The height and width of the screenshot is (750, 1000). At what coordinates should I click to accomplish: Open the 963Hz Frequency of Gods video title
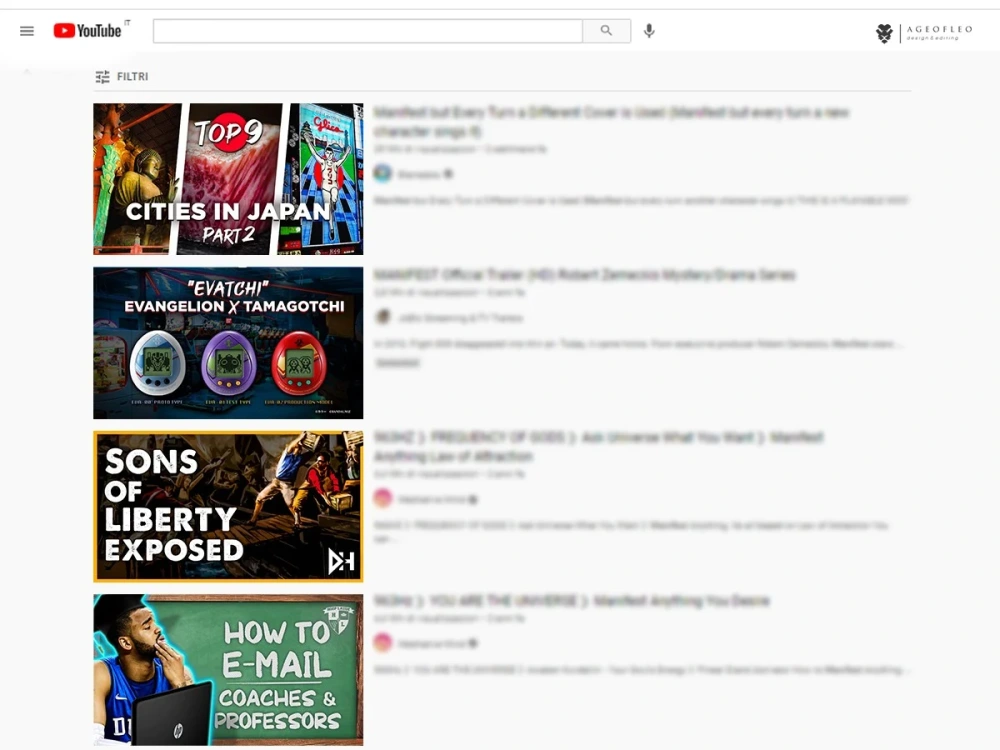[598, 446]
